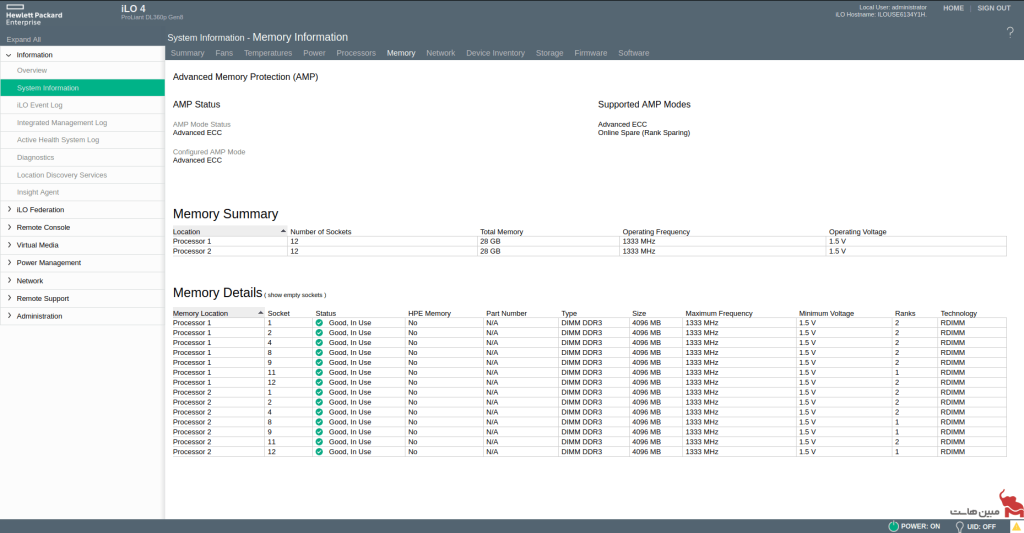
Task: Sort by Location column arrow in Memory Summary
Action: coord(283,231)
